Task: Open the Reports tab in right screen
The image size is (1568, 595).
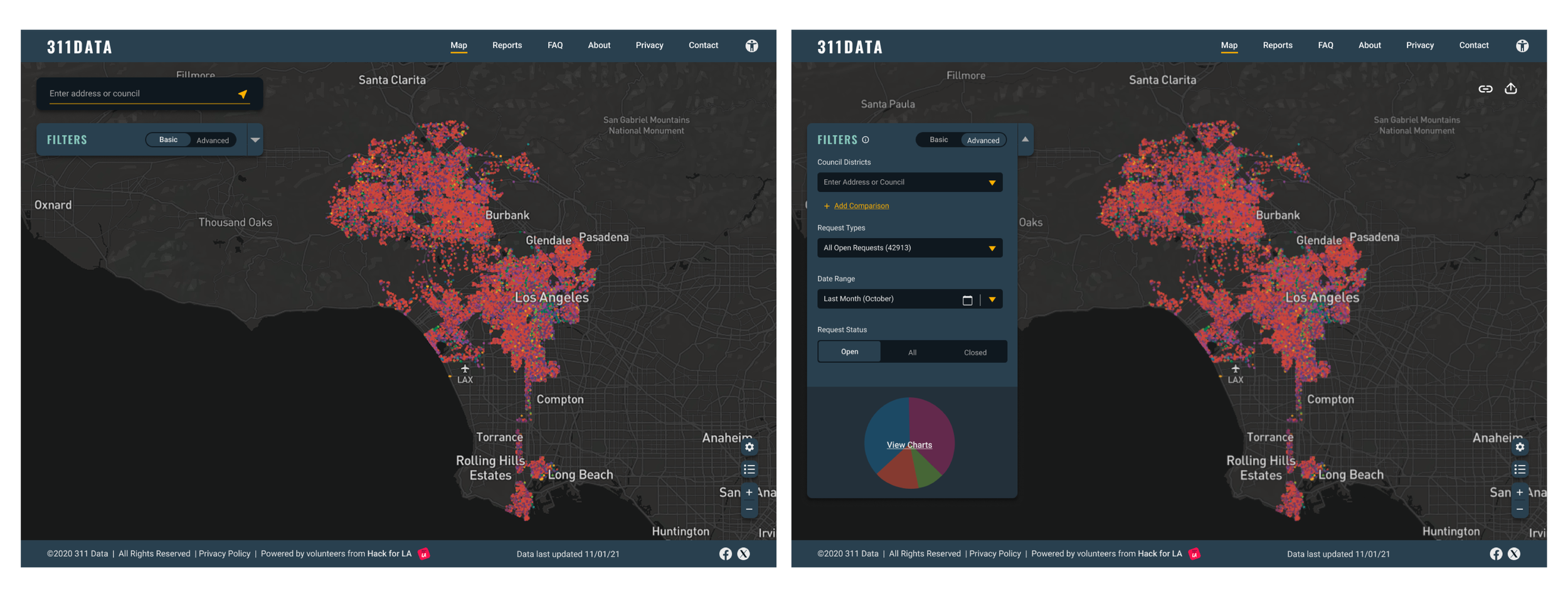Action: tap(1277, 45)
